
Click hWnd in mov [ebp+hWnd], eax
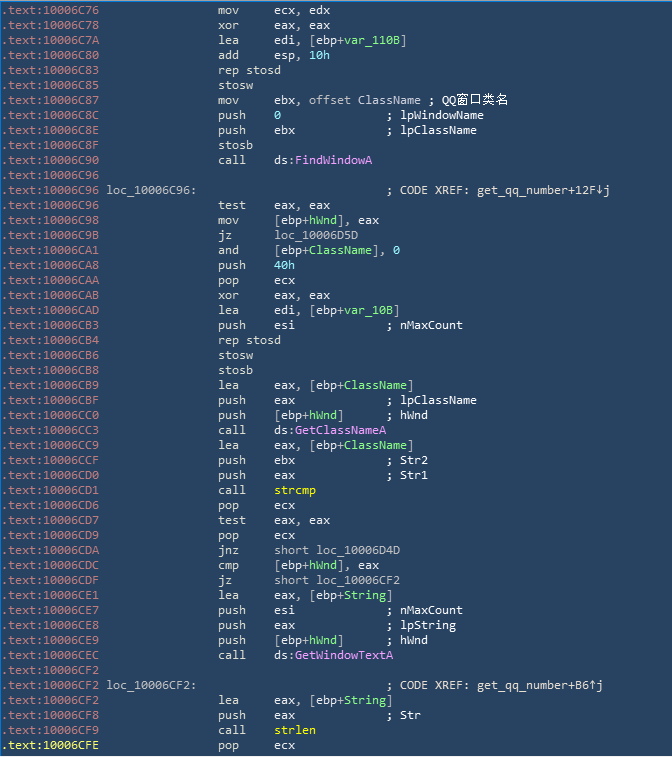(323, 220)
